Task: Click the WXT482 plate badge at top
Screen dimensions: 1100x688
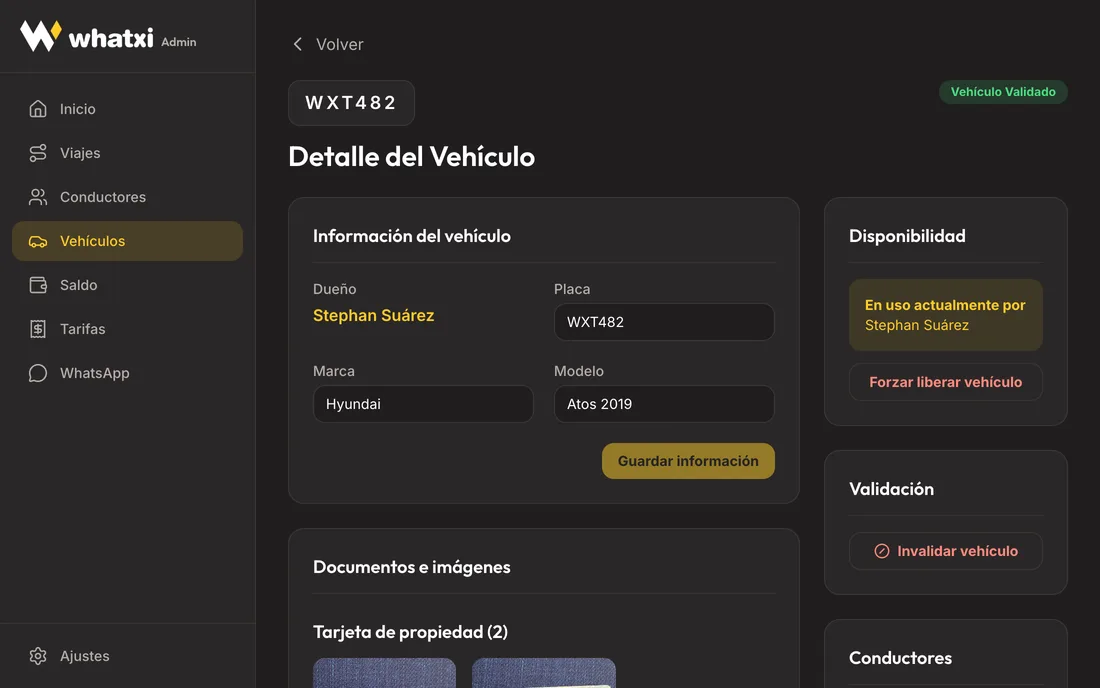Action: (351, 103)
